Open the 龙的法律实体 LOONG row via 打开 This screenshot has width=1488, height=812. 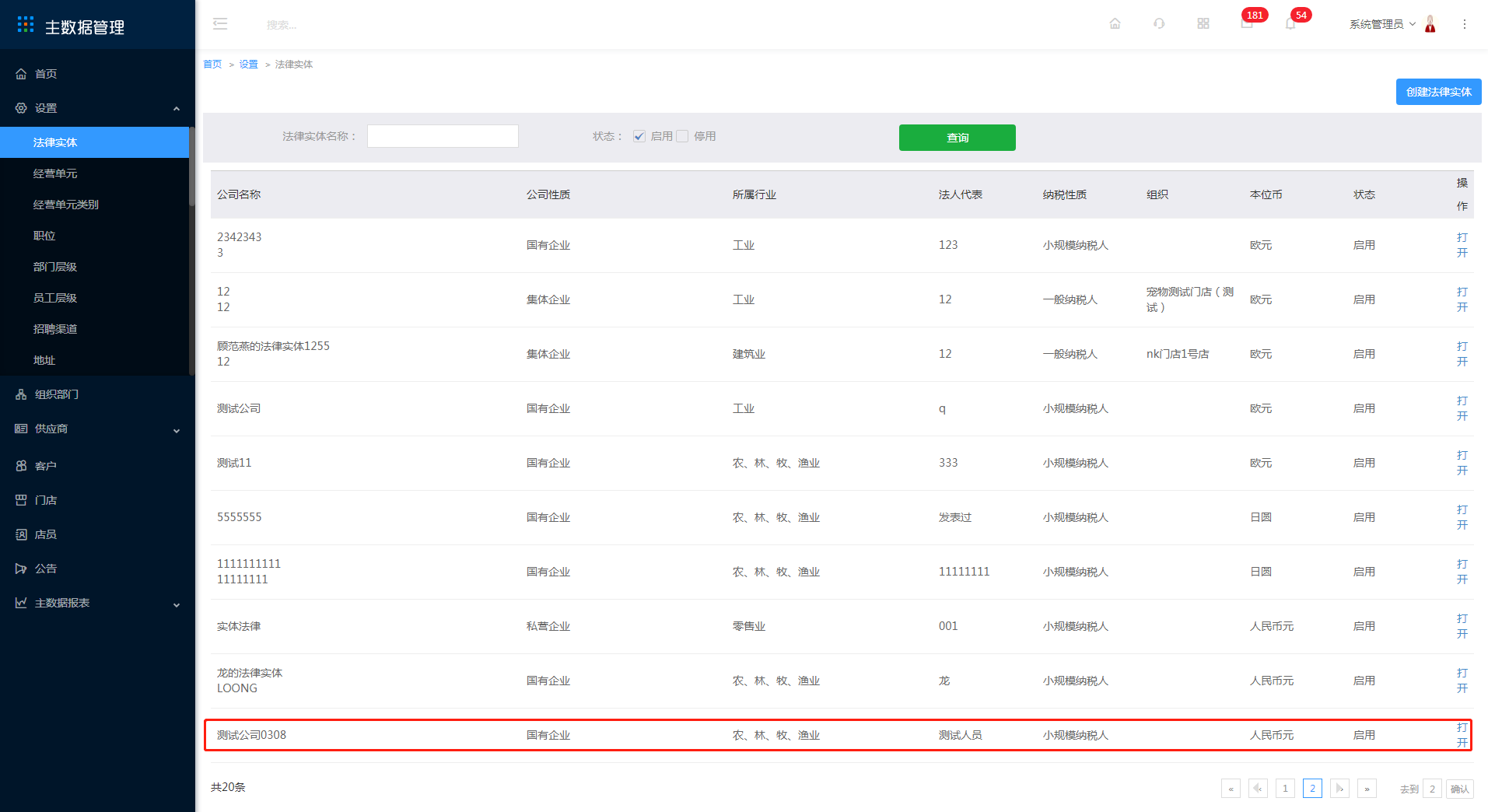click(1462, 681)
